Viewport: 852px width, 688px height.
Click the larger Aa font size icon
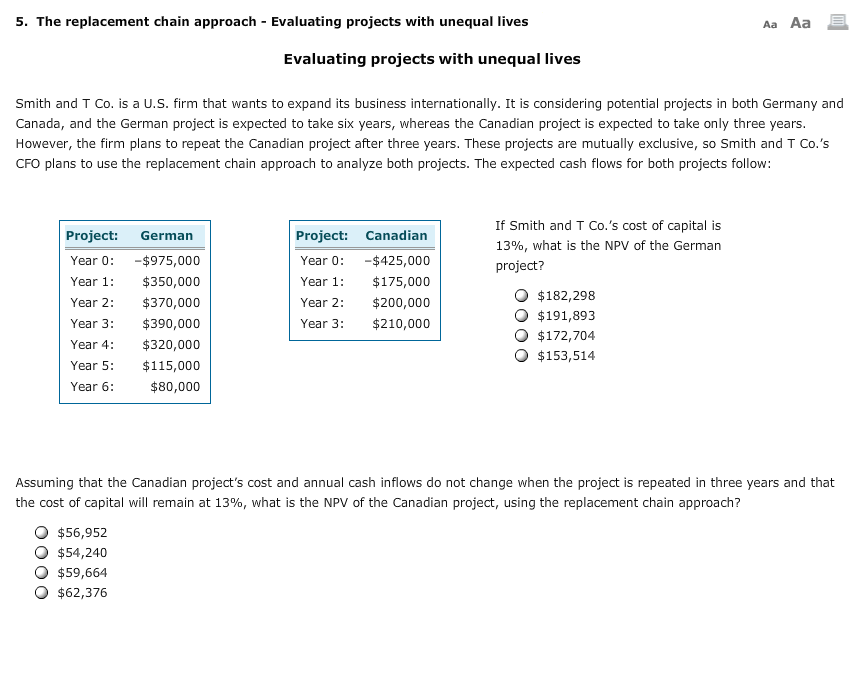(x=800, y=22)
